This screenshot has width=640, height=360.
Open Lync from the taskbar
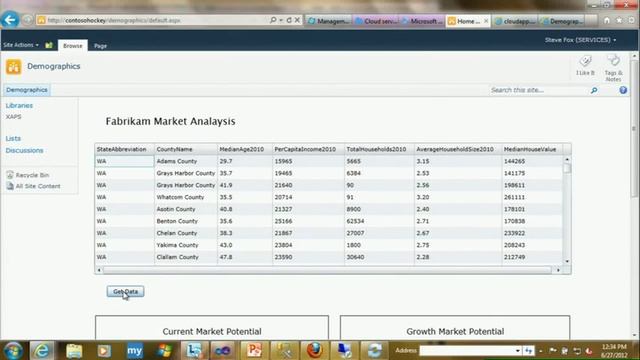[194, 351]
